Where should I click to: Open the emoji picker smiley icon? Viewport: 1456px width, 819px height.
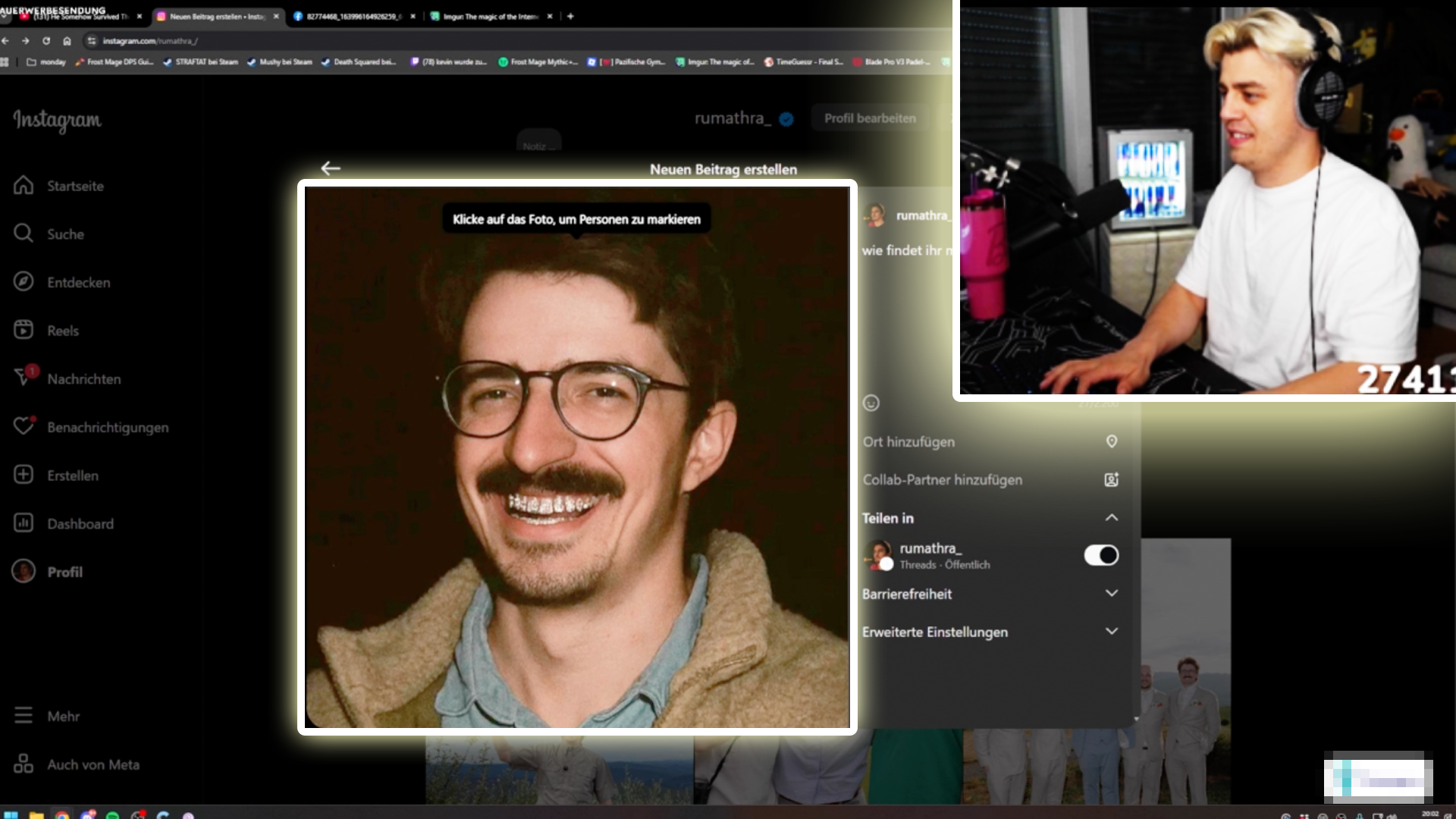(871, 403)
